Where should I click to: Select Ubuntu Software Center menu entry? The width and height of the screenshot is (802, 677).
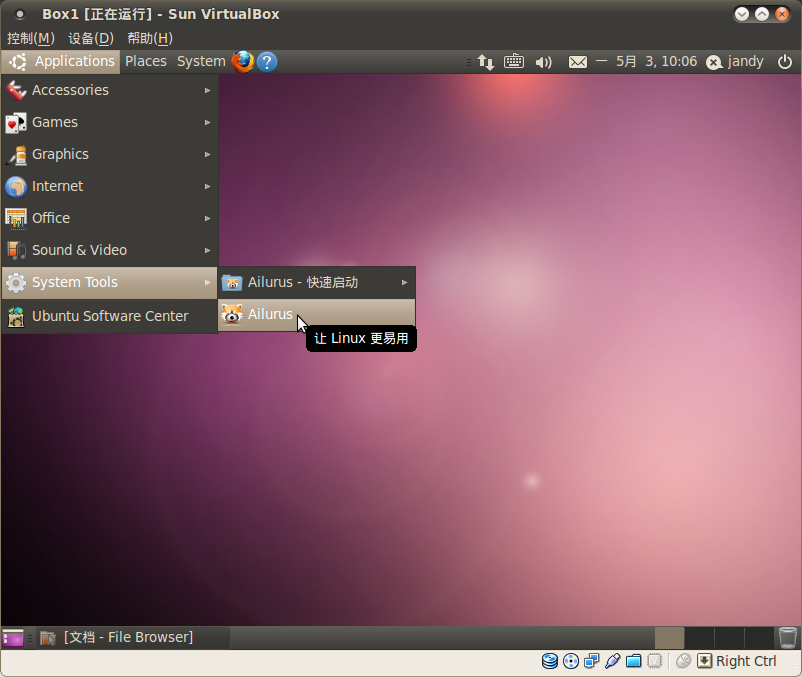(110, 317)
